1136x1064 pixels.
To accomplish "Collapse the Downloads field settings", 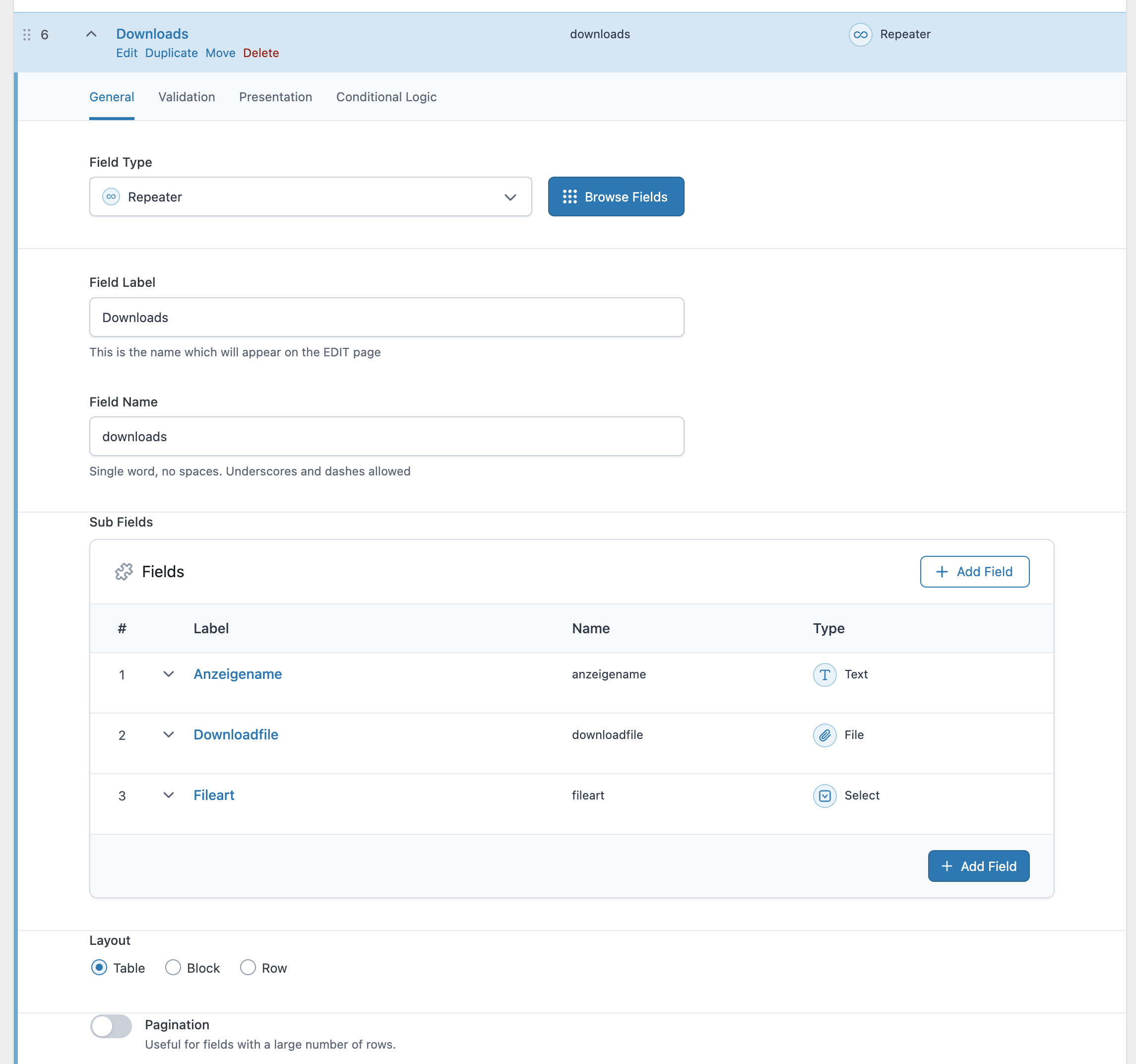I will pyautogui.click(x=91, y=34).
